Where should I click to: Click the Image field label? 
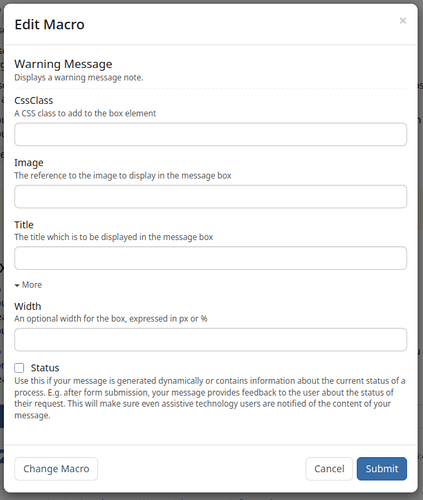29,163
